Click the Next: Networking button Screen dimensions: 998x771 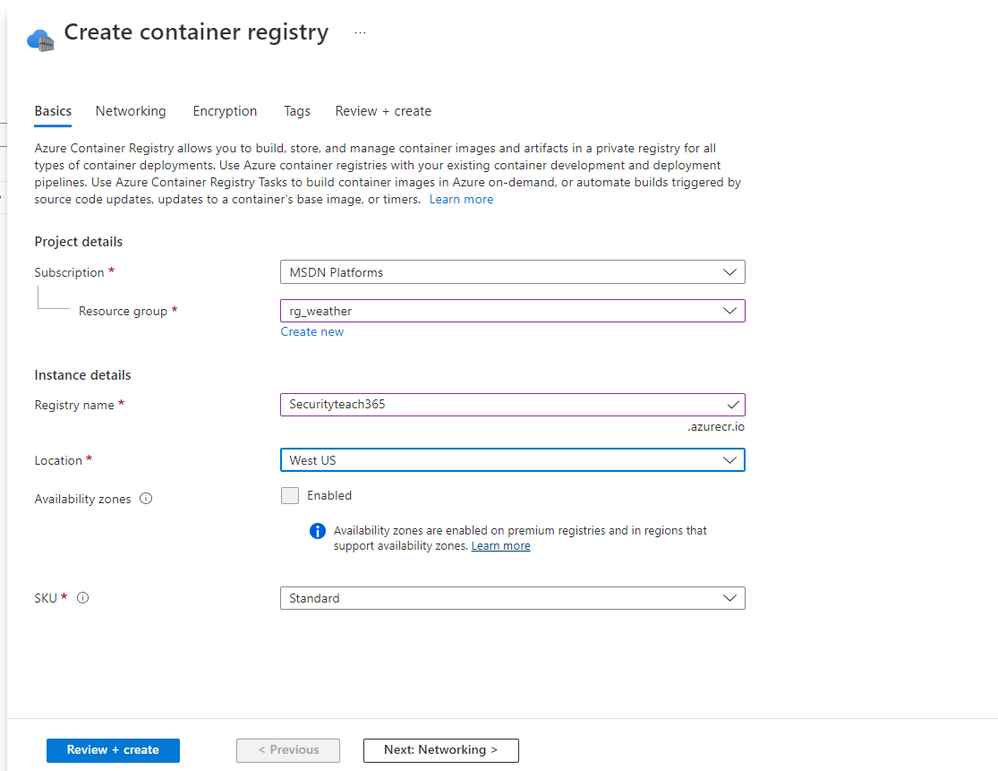pyautogui.click(x=441, y=750)
